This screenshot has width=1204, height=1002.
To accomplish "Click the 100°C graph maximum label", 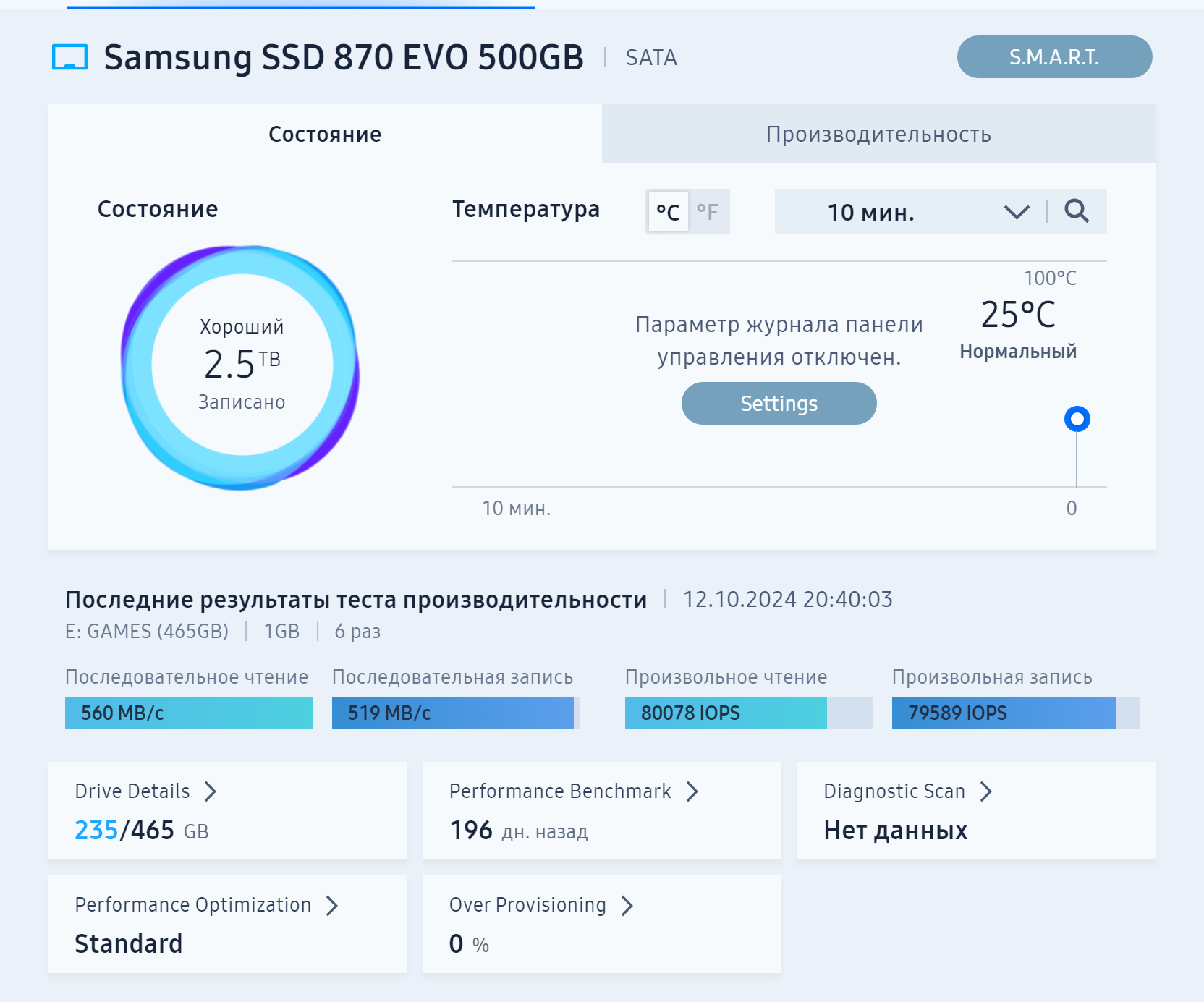I will coord(1050,278).
